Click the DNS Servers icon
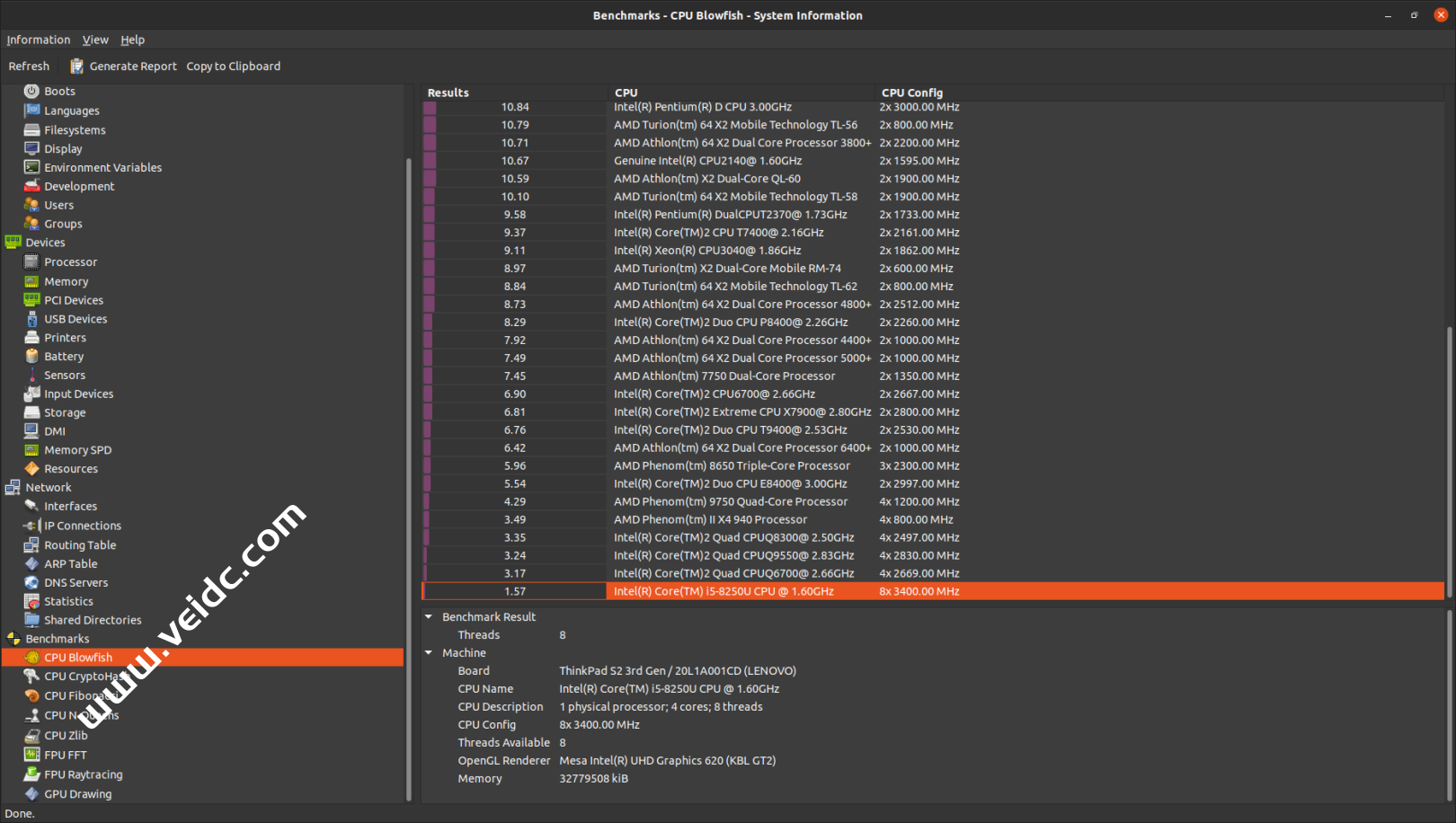1456x823 pixels. 31,583
